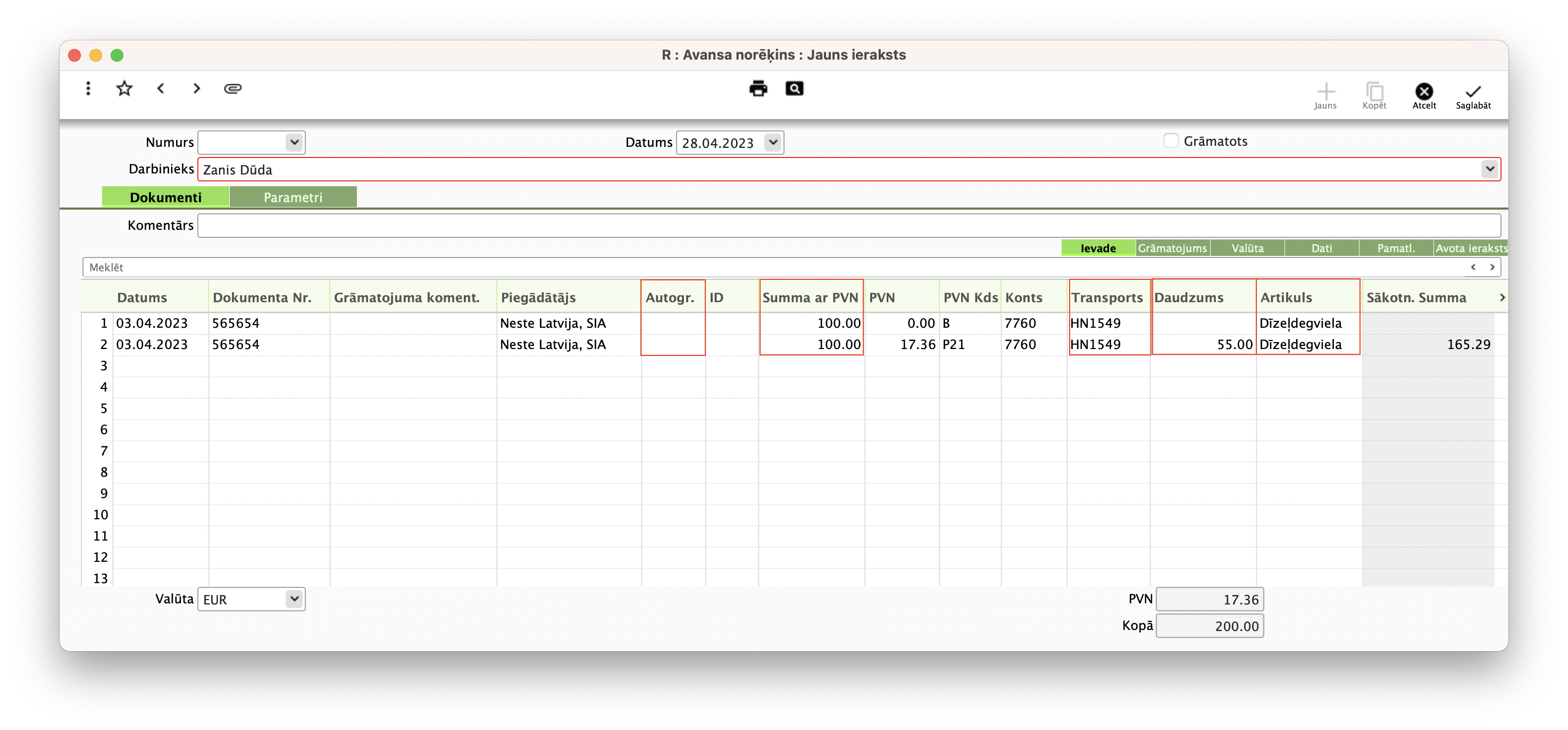The image size is (1568, 730).
Task: Open print preview magnifier icon
Action: pos(794,89)
